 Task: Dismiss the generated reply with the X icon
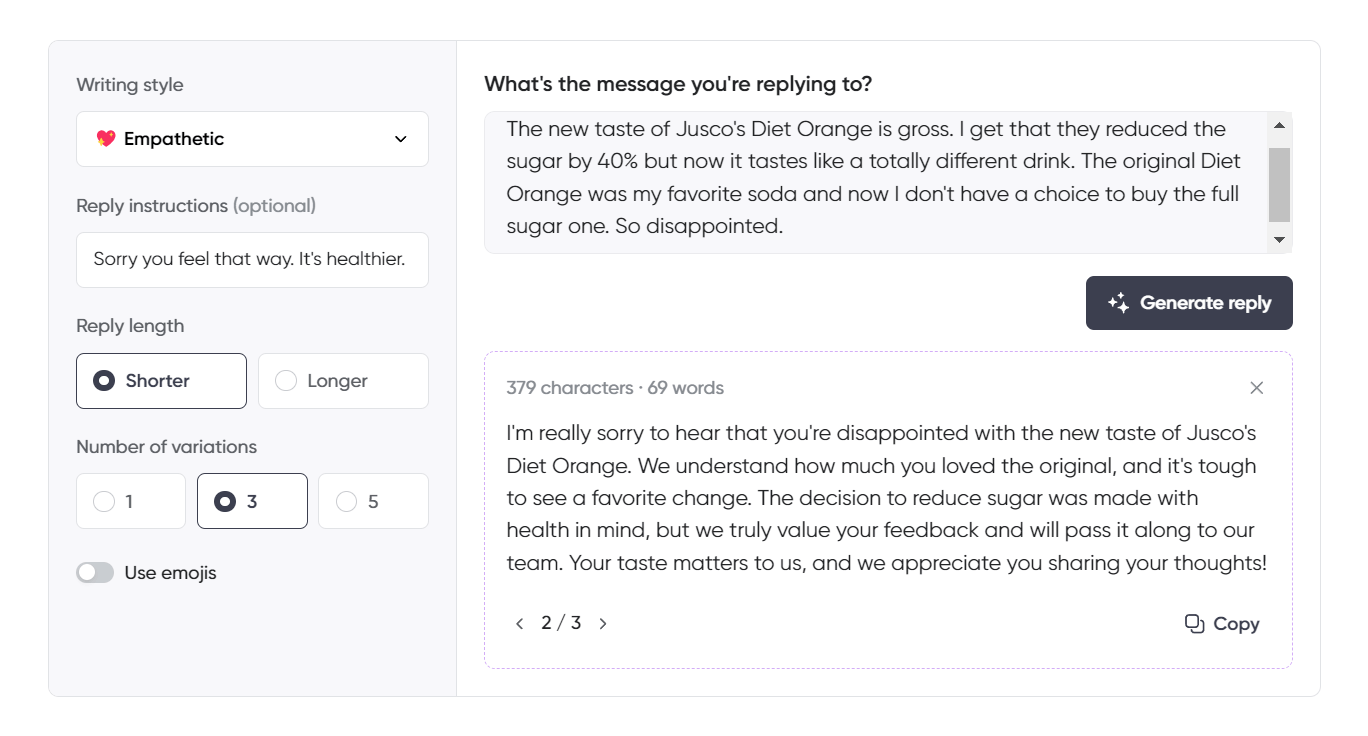[1256, 388]
